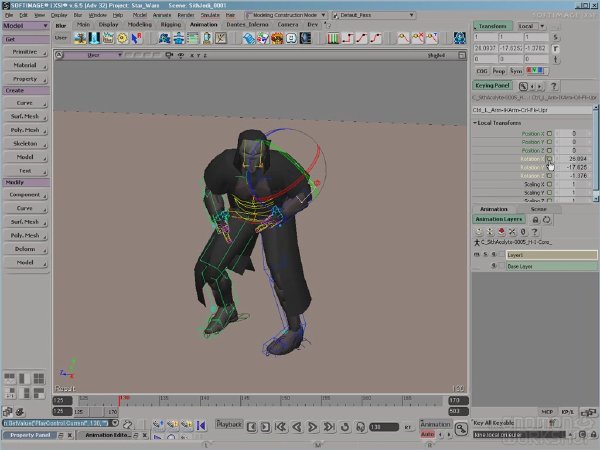Click the red layer icon in layer tools
Viewport: 600px width, 450px height.
[501, 232]
